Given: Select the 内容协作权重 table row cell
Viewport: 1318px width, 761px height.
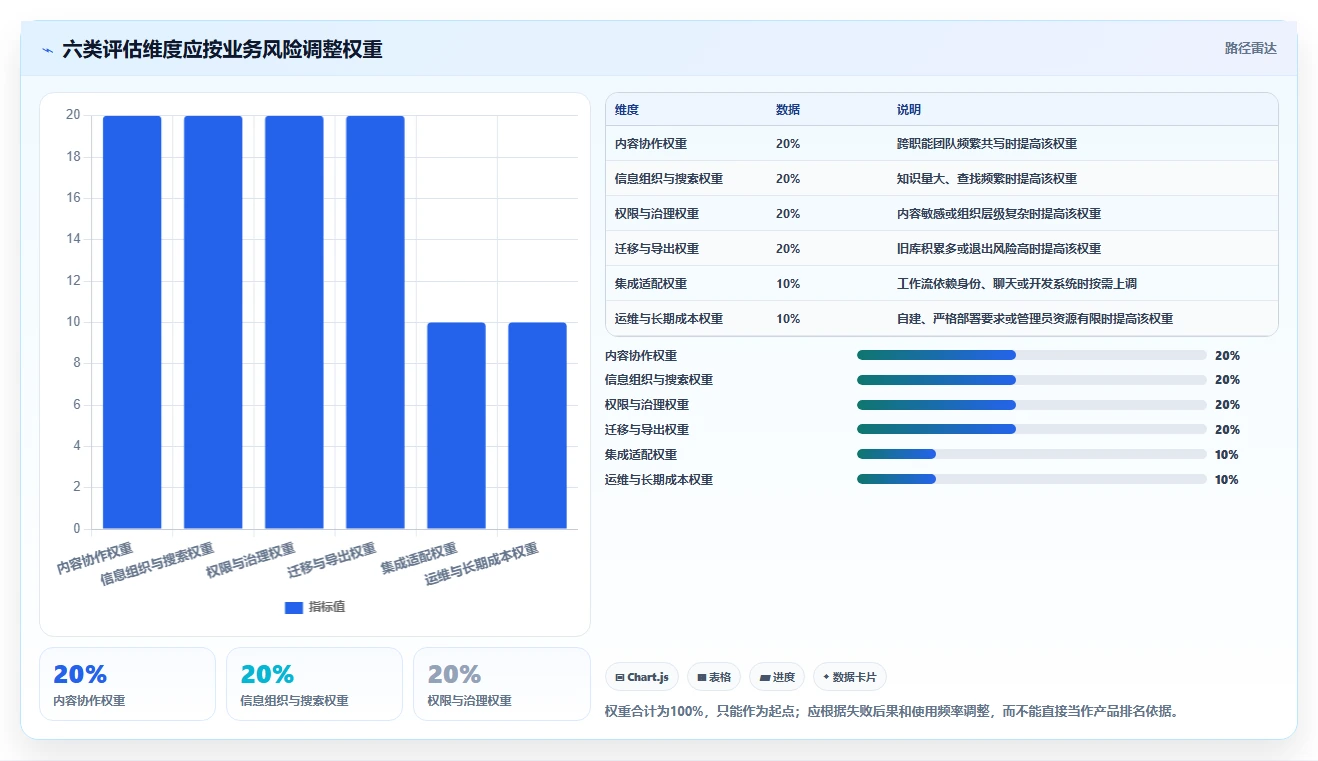Looking at the screenshot, I should [651, 144].
